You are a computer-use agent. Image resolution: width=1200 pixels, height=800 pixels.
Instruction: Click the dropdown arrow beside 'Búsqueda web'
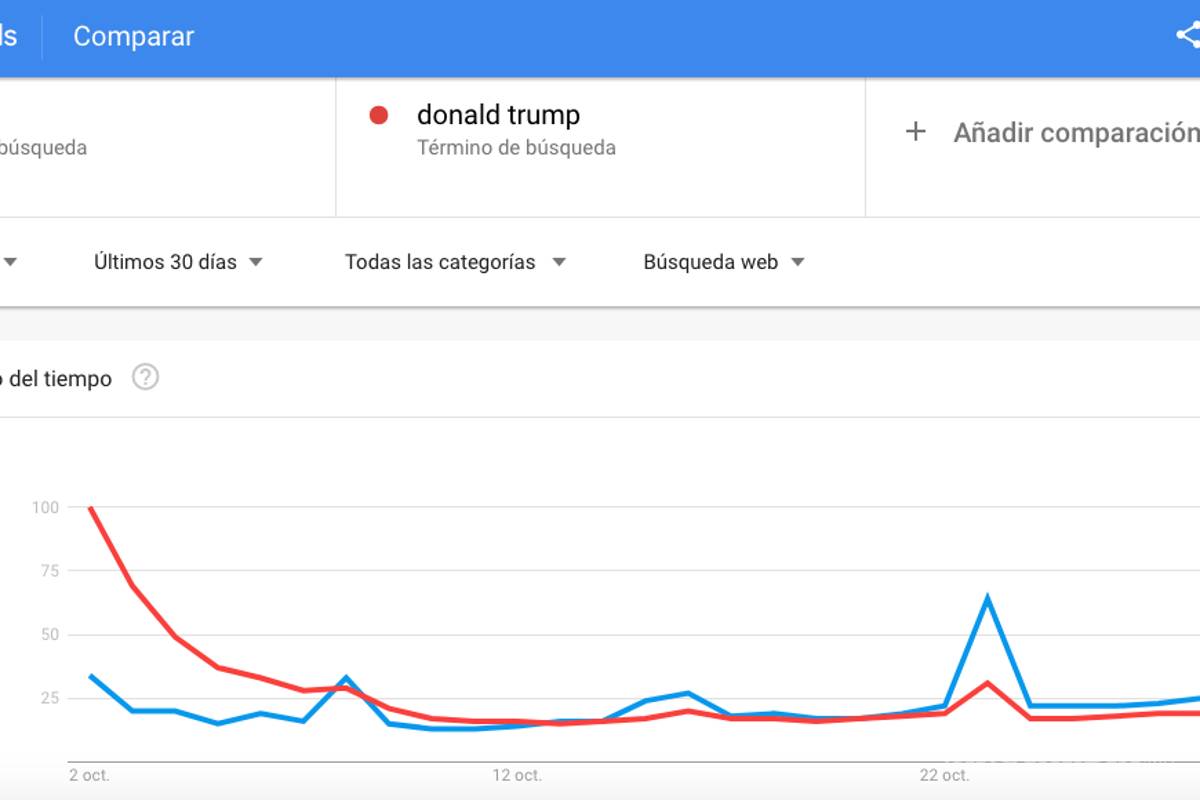pos(798,262)
